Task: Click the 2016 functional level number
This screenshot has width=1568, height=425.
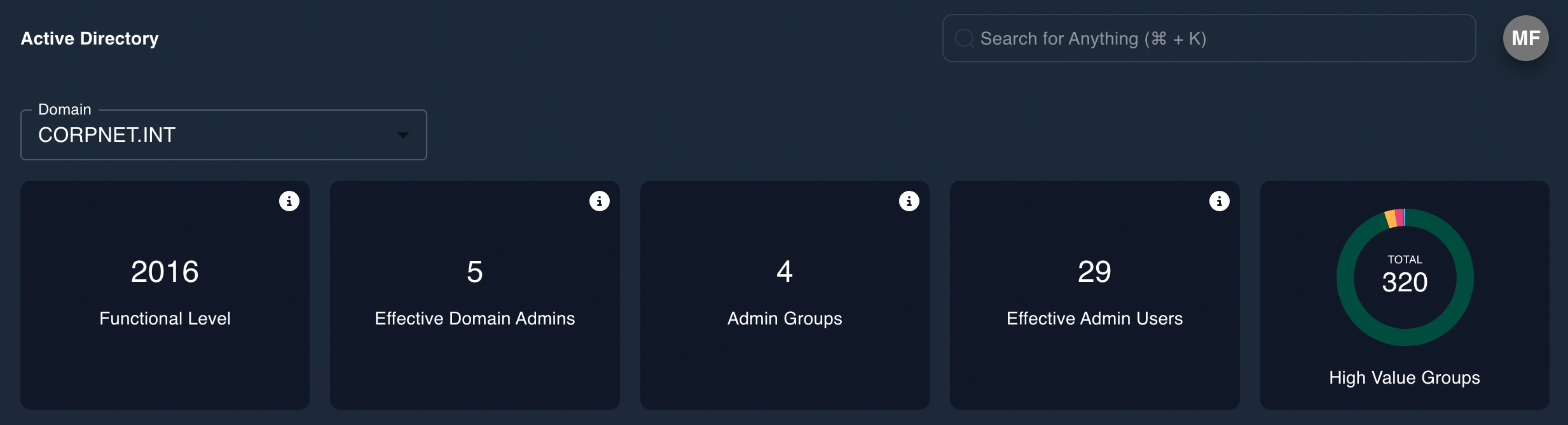Action: (165, 272)
